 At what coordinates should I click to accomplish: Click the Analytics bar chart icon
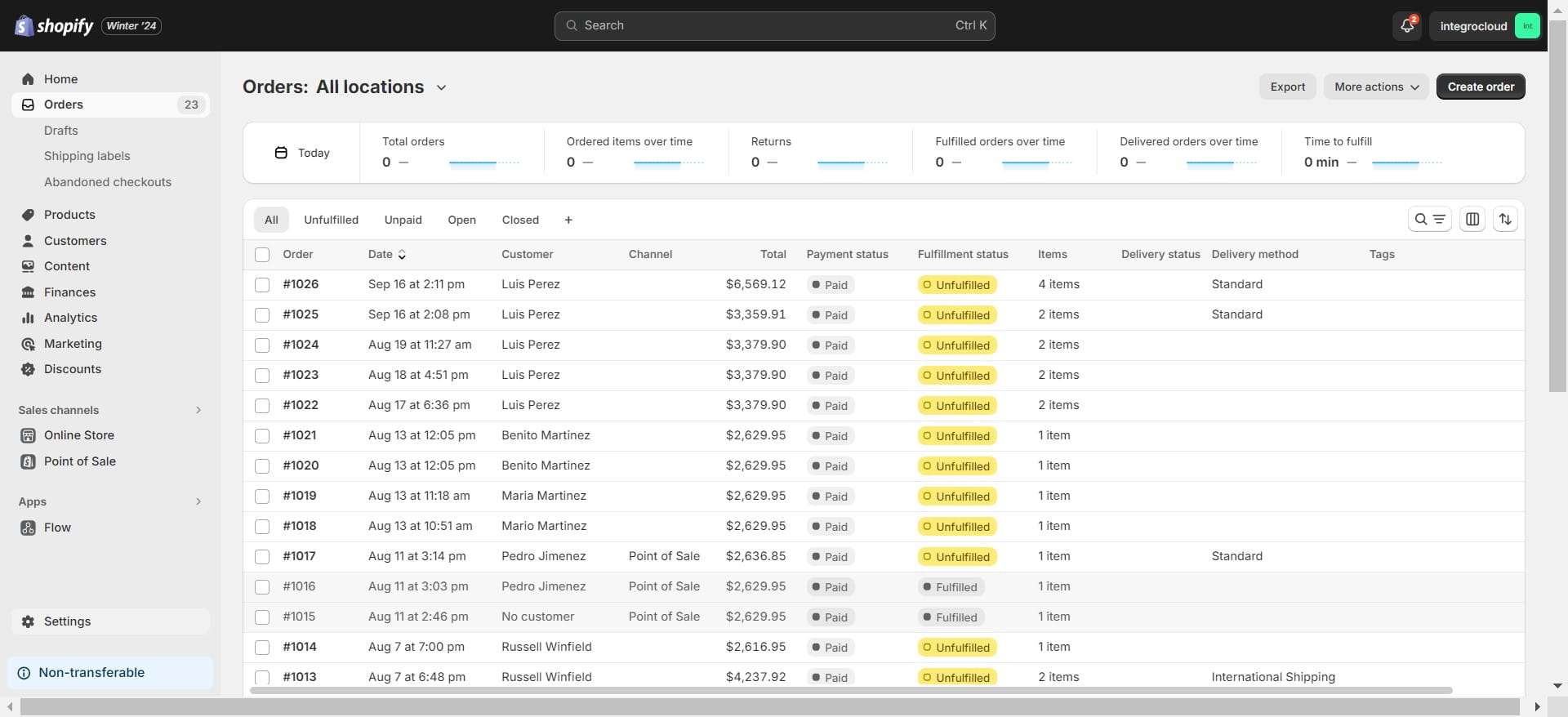tap(28, 318)
